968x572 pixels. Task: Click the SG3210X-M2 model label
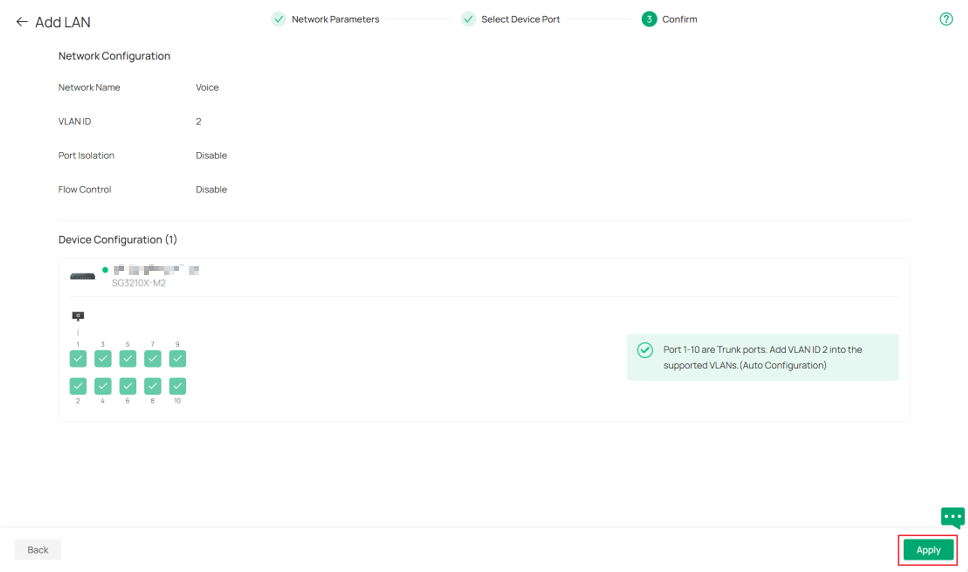pos(139,283)
